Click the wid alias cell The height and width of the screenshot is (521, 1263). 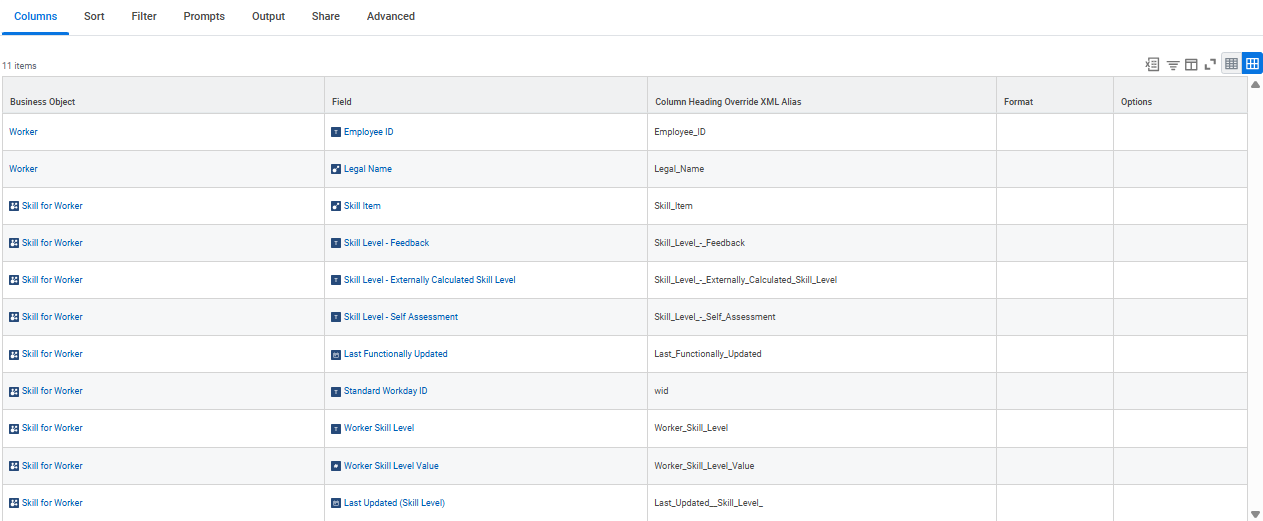[822, 391]
